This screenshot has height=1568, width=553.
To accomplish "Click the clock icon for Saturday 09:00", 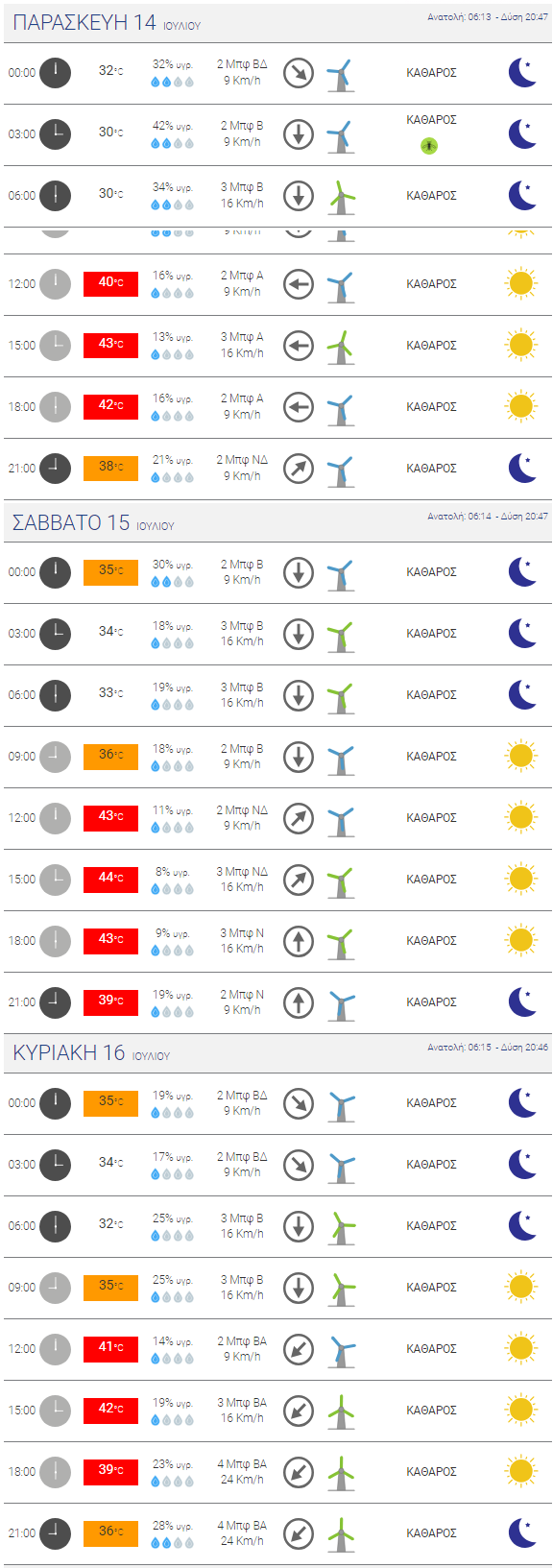I will (56, 757).
